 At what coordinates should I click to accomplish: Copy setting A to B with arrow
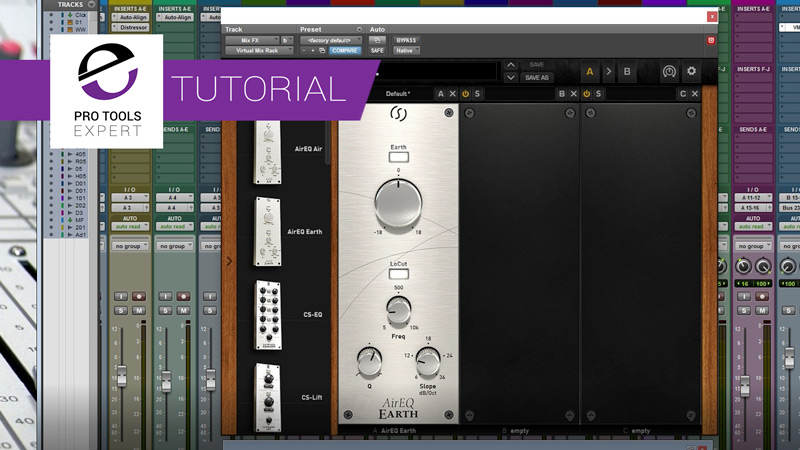[608, 72]
